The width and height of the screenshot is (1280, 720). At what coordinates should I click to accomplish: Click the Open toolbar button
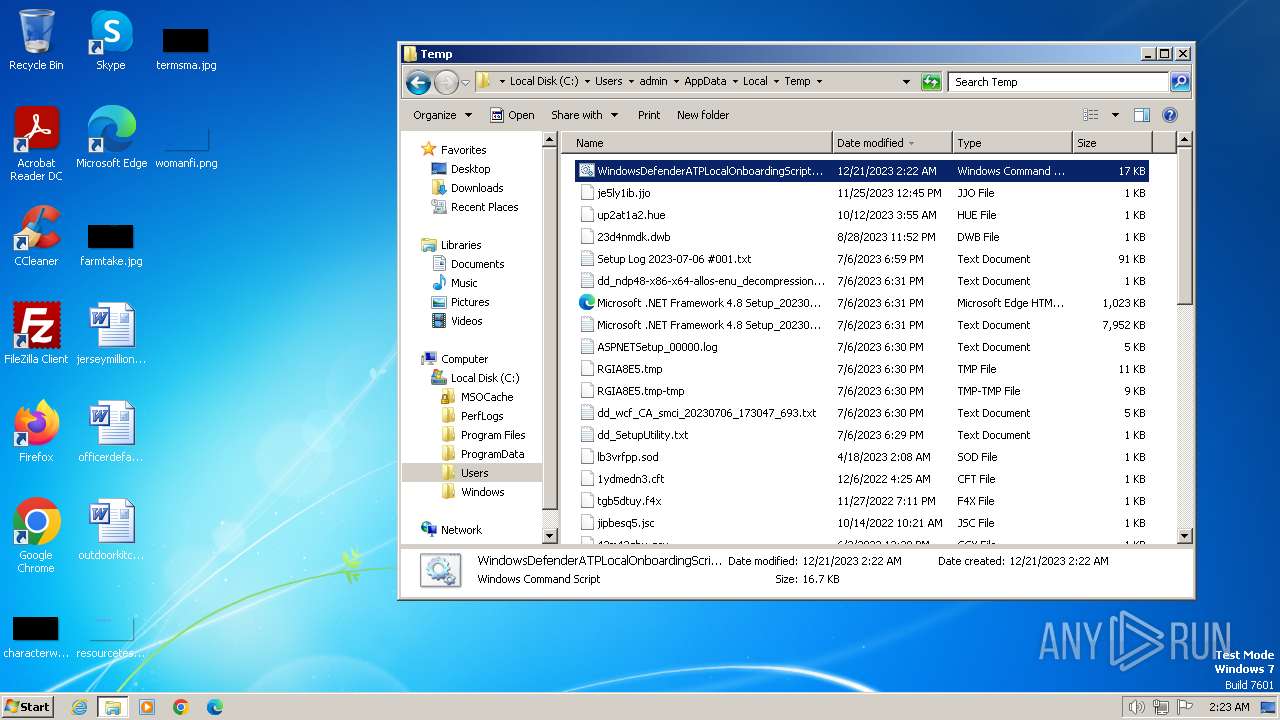pyautogui.click(x=512, y=115)
